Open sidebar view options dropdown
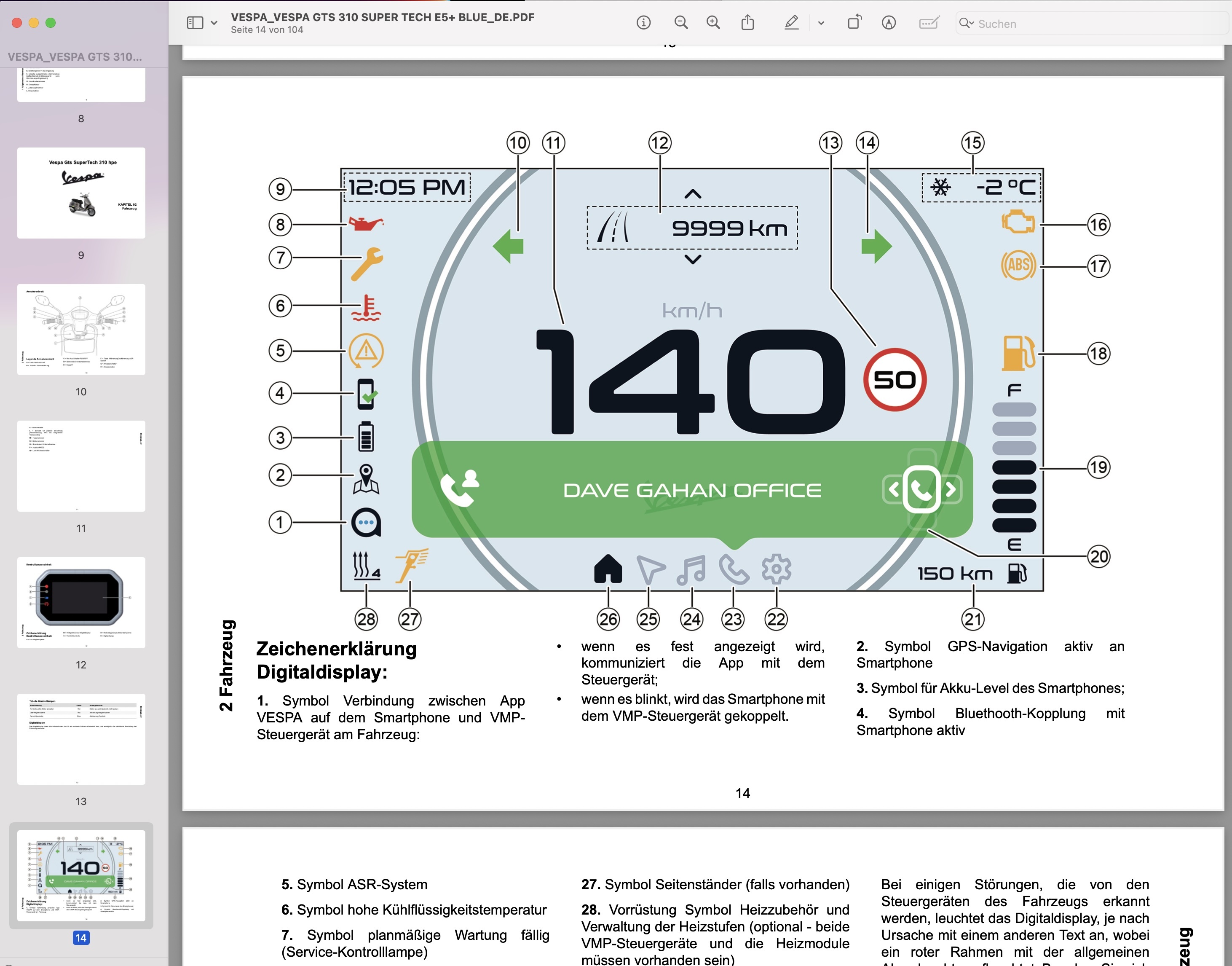The image size is (1232, 966). (214, 23)
